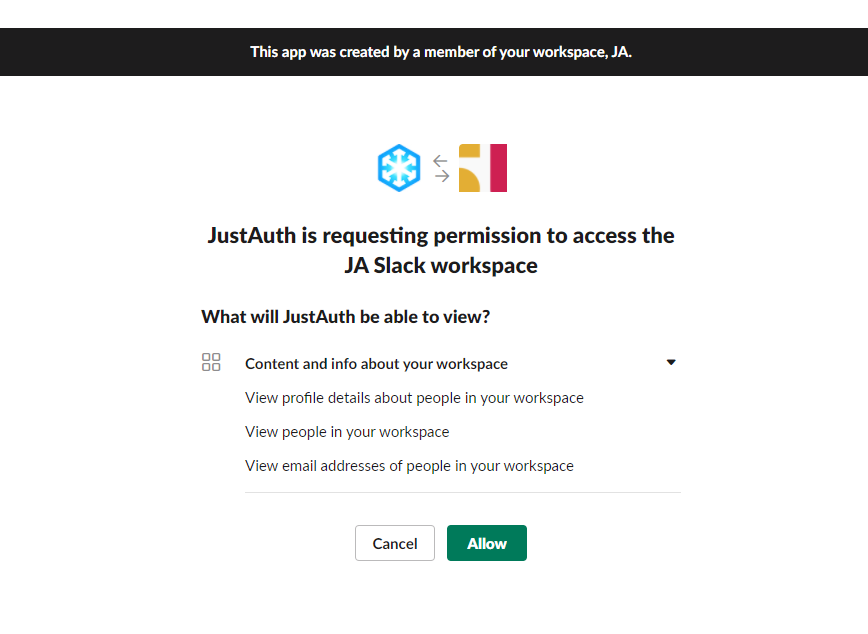
Task: Cancel the JustAuth permission request
Action: click(395, 543)
